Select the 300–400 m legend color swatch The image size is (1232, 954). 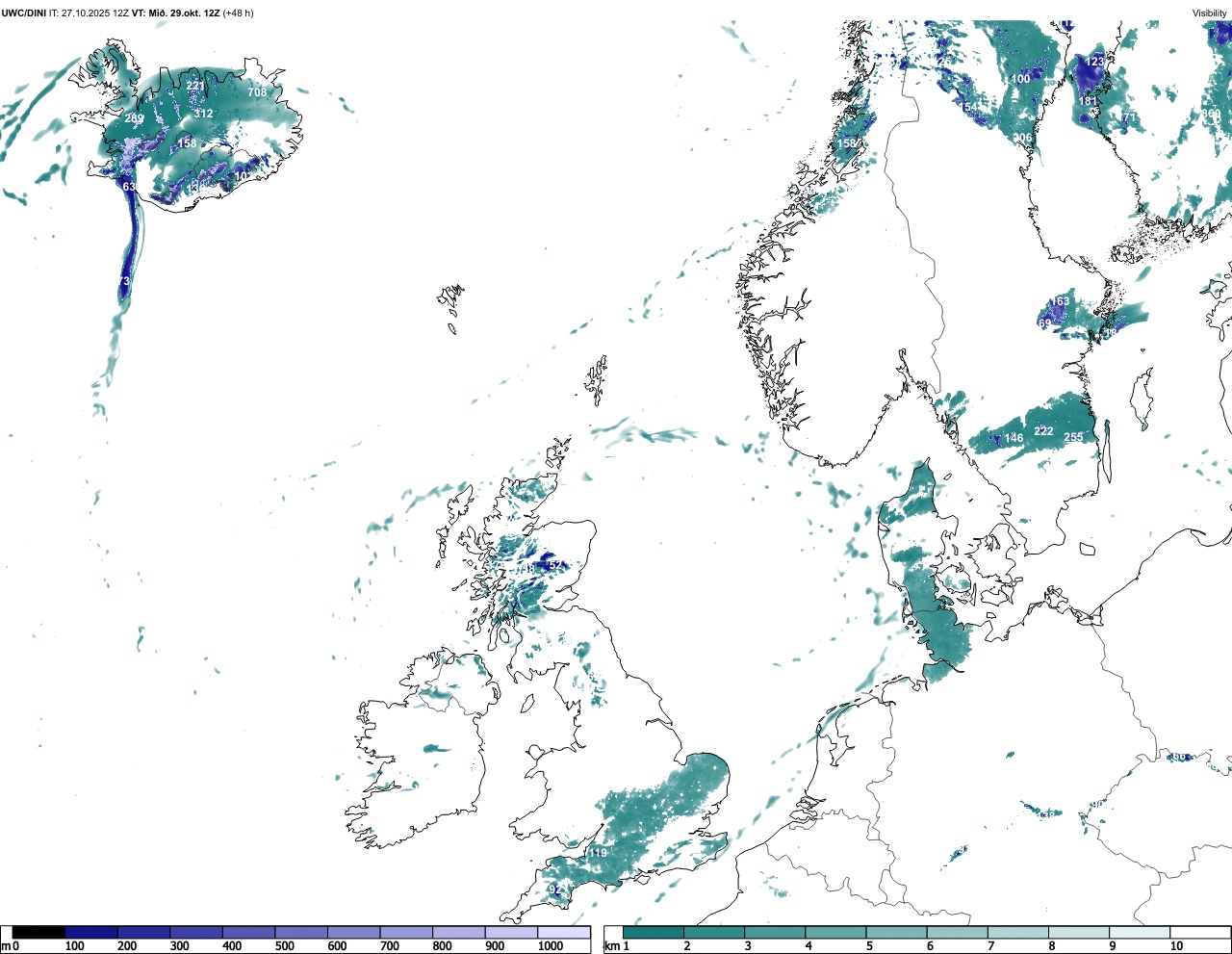pos(196,932)
